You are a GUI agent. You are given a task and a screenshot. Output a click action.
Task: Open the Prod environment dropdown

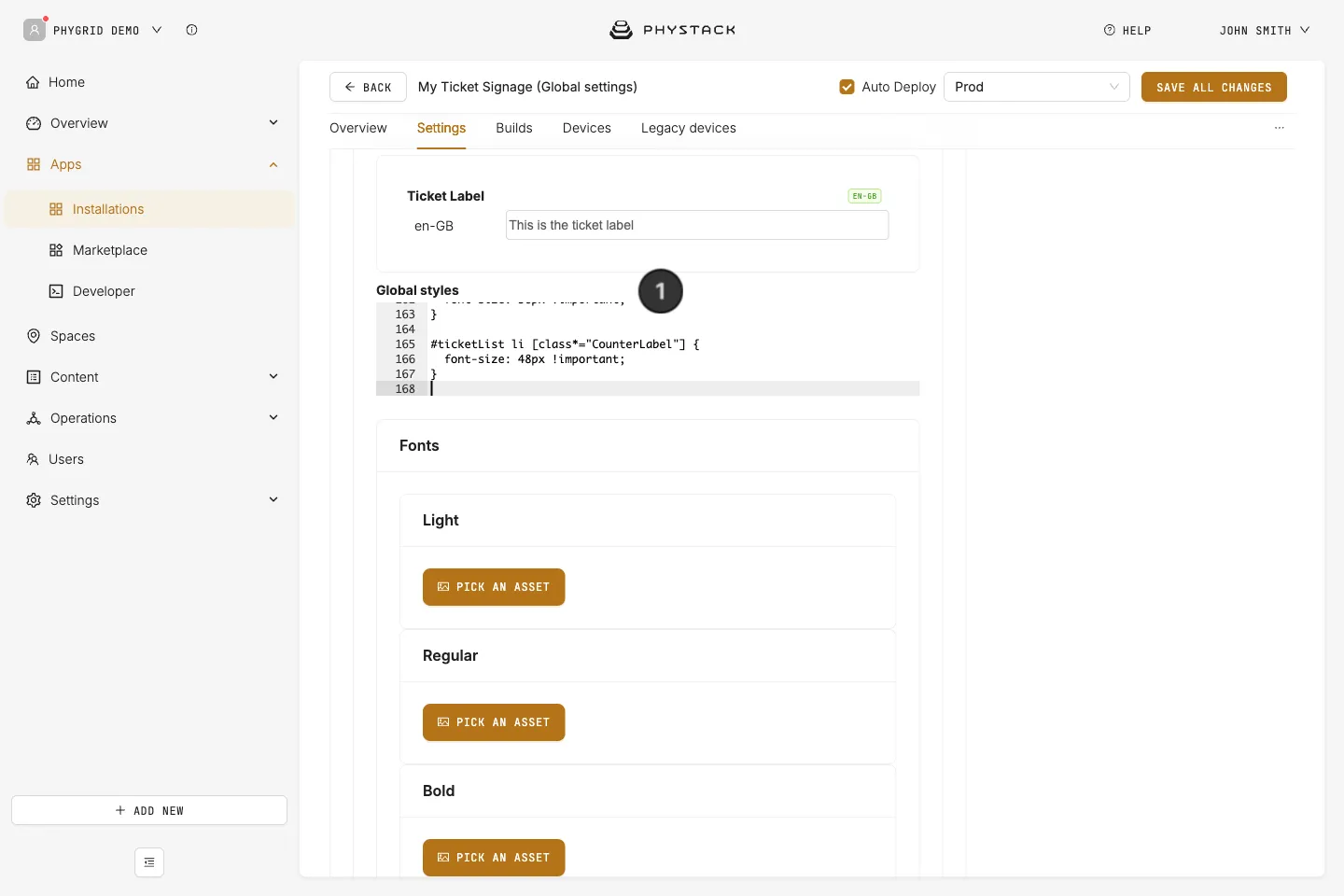point(1037,87)
